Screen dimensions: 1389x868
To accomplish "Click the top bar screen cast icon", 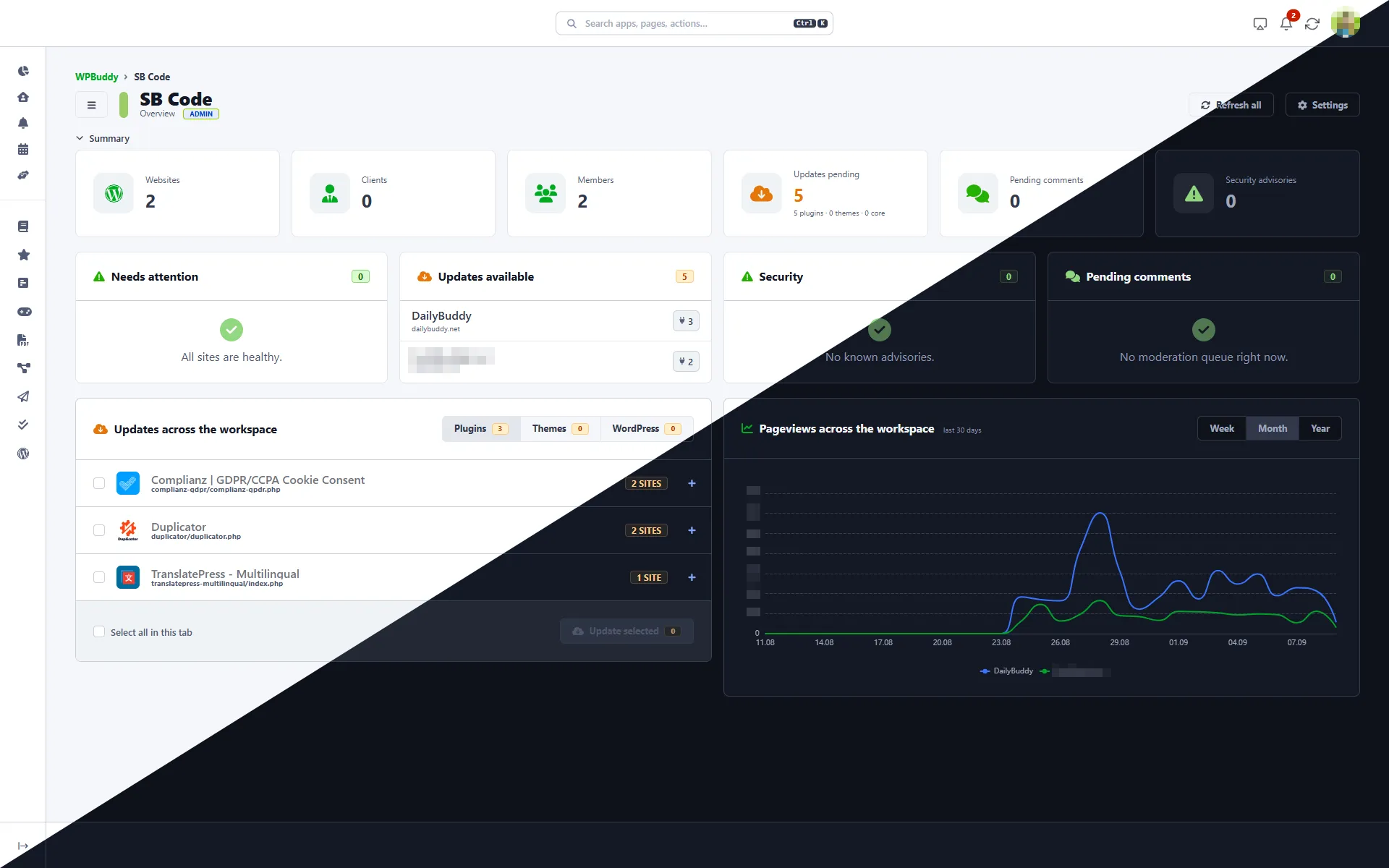I will click(1260, 24).
